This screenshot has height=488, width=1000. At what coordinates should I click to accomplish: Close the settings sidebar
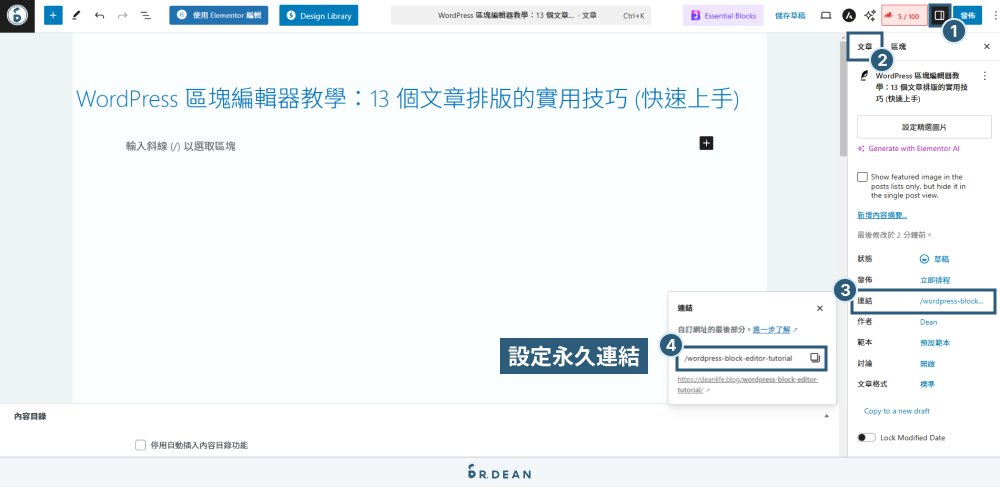[987, 47]
